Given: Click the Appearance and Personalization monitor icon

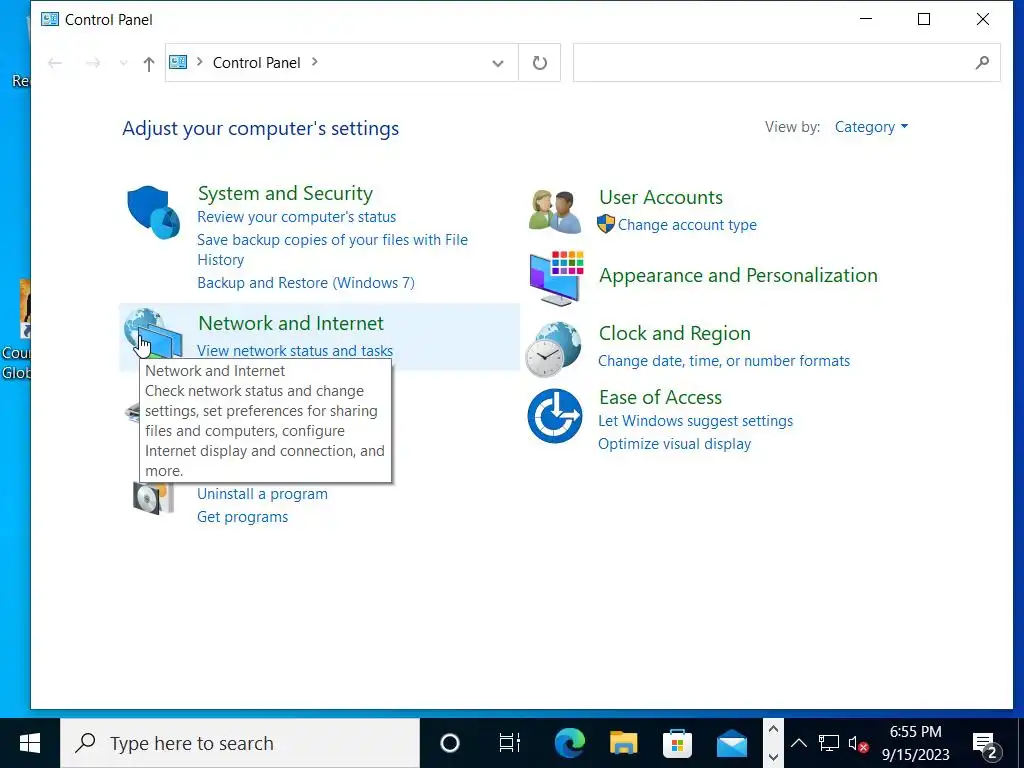Looking at the screenshot, I should [x=556, y=278].
